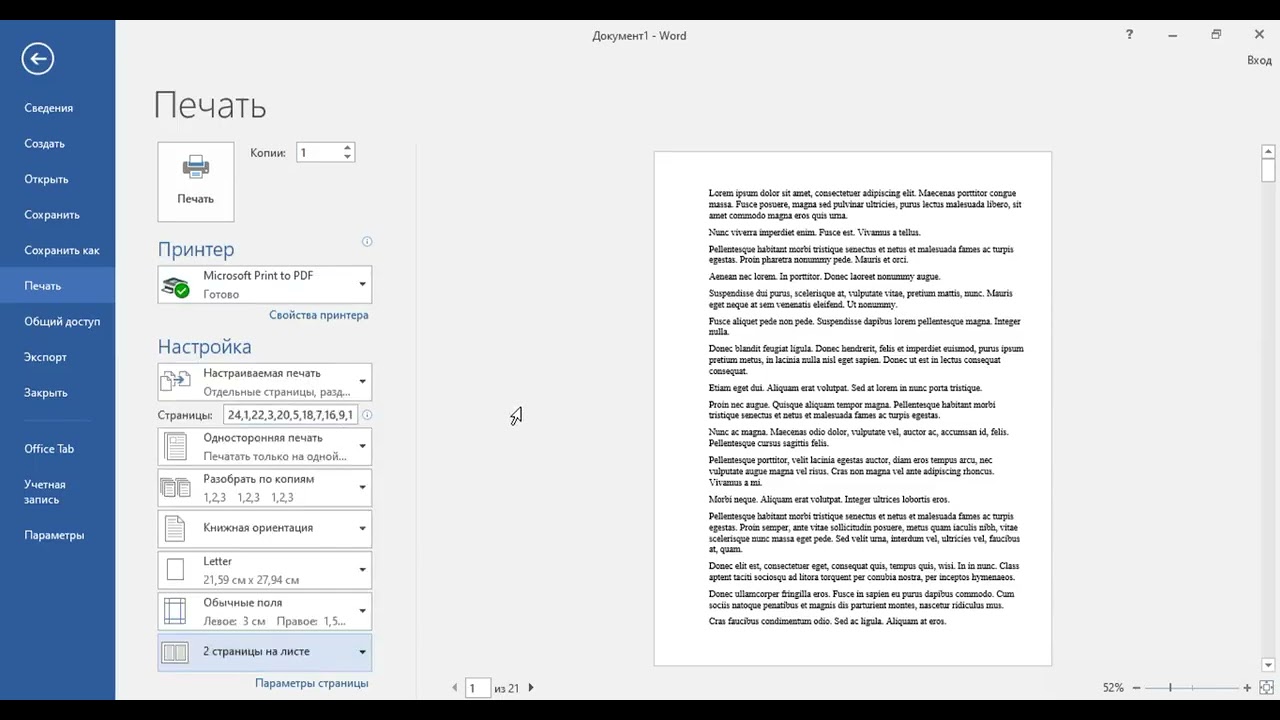Click Вход sign-in link
Screen dimensions: 1280x720
tap(1259, 61)
